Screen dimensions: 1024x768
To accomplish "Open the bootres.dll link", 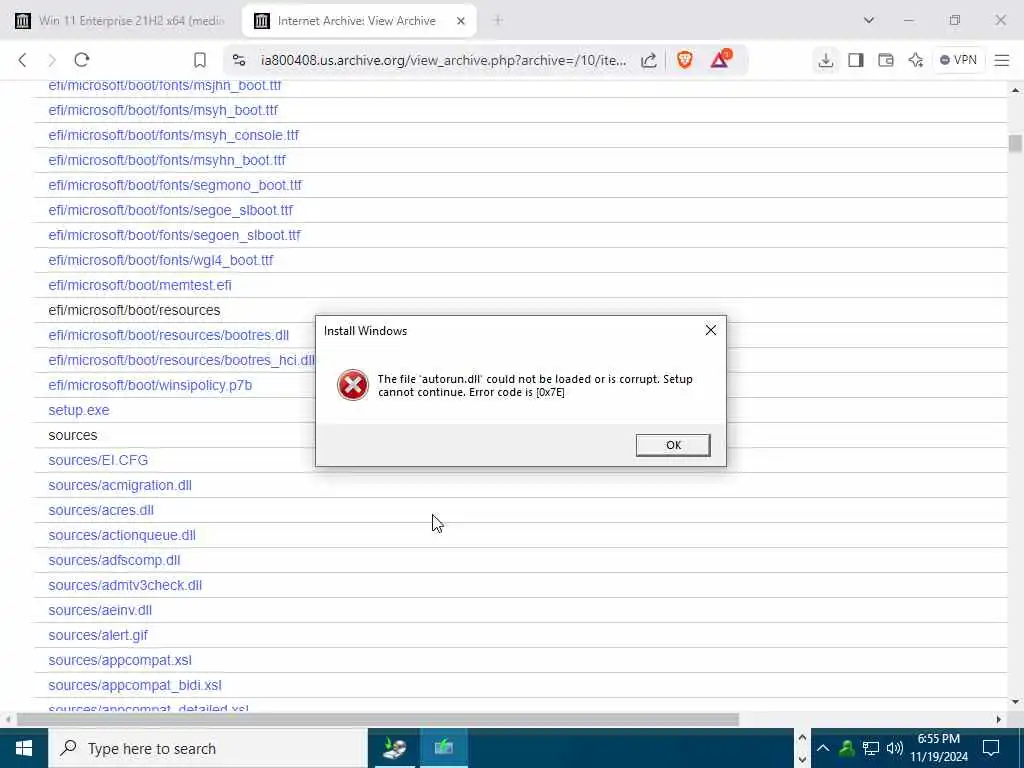I will pos(168,335).
